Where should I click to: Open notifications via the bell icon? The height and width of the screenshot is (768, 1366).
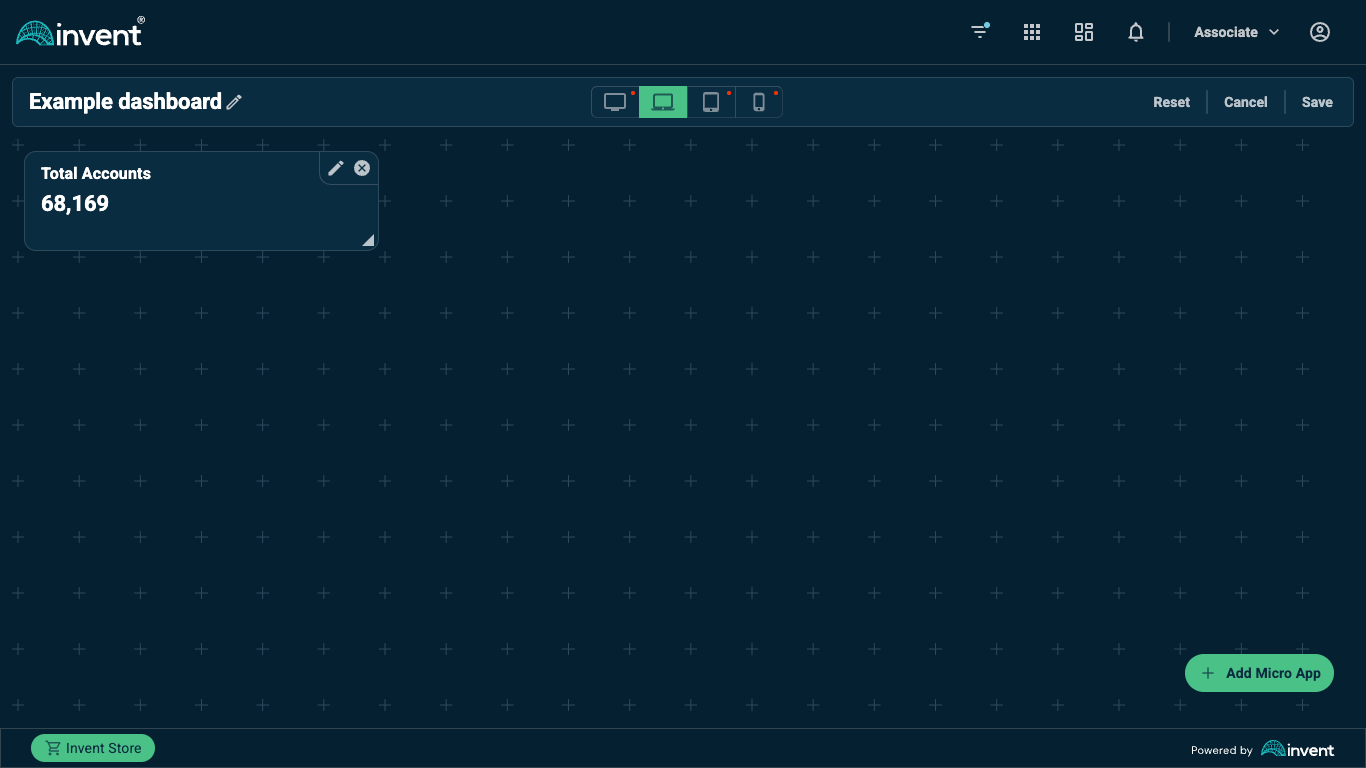tap(1136, 32)
